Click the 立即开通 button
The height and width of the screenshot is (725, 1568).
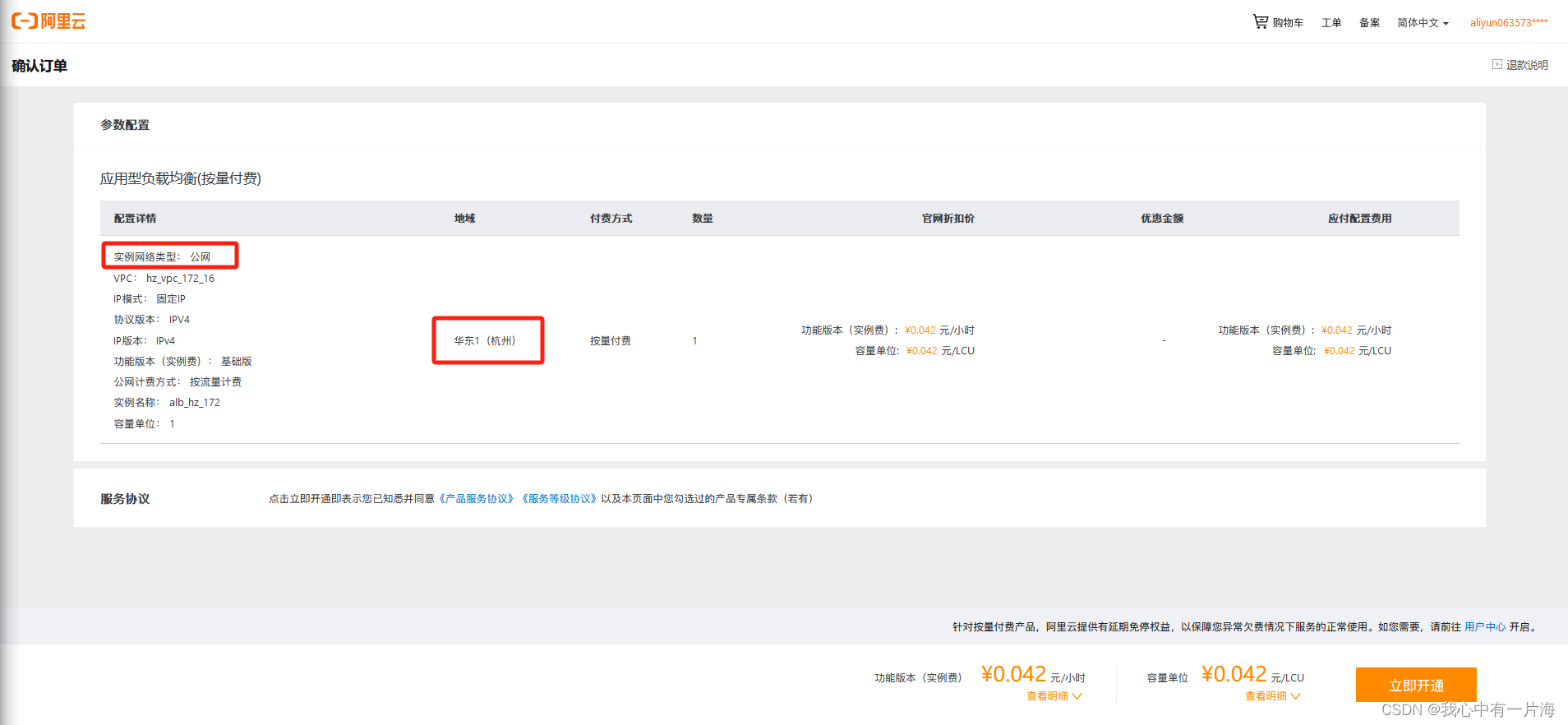1416,685
